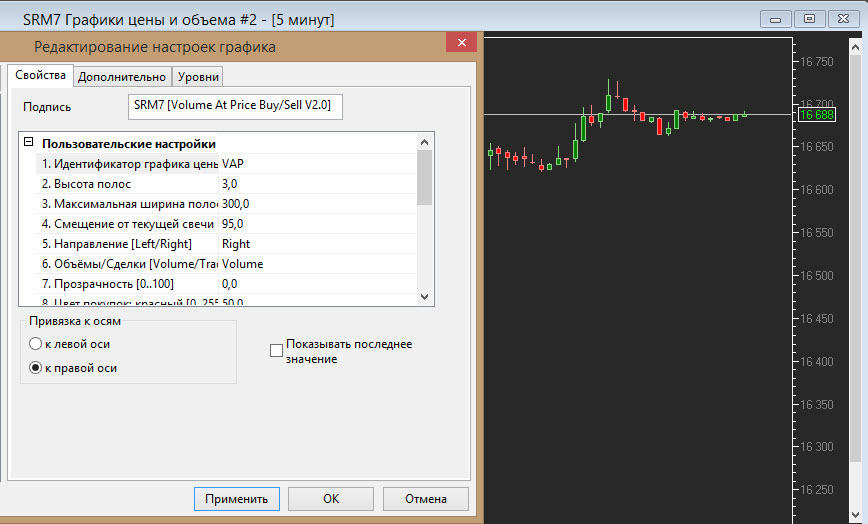Collapse the Пользовательские настройки group
Viewport: 868px width, 524px height.
click(x=28, y=143)
